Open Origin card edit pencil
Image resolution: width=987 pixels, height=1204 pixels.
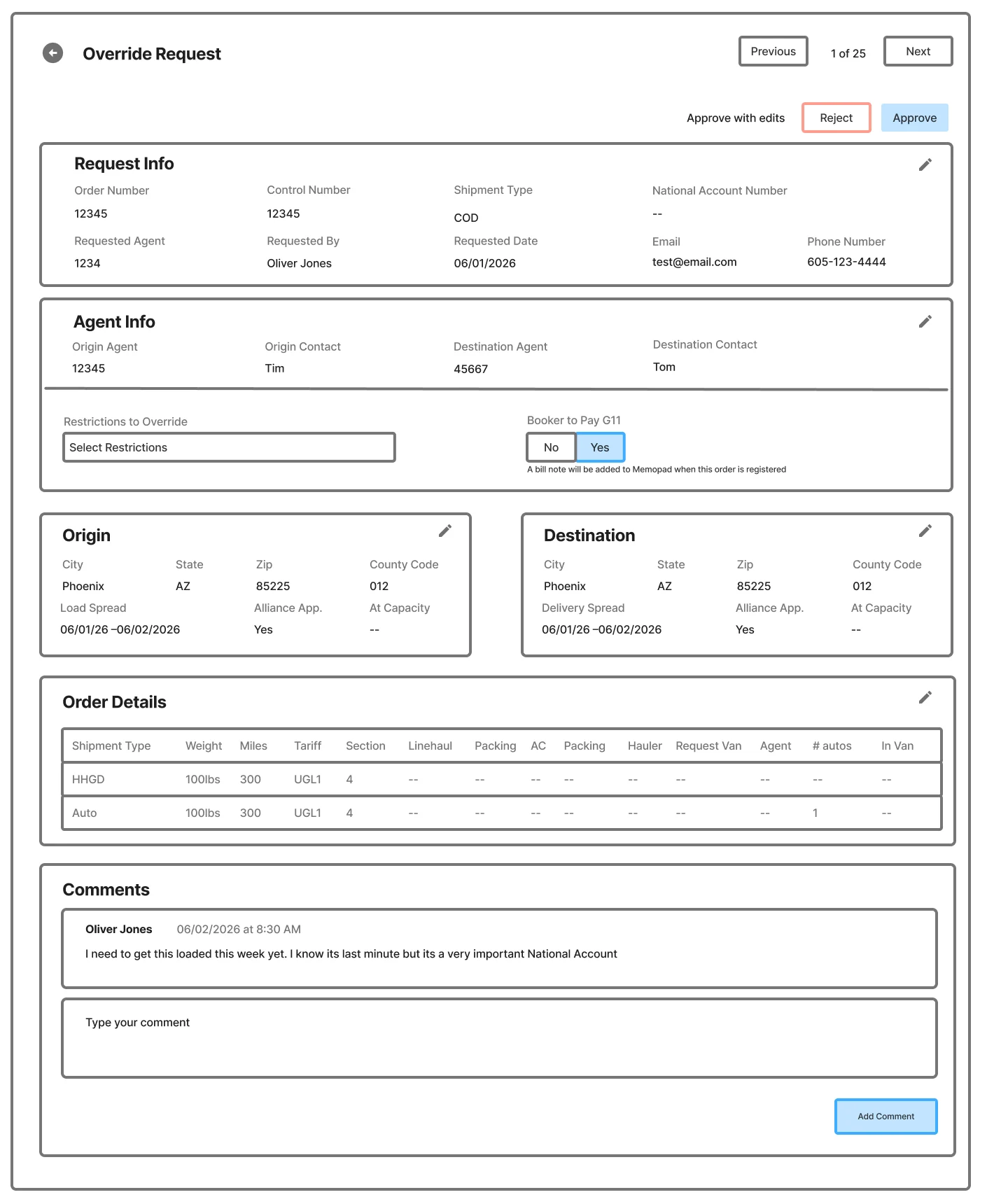point(445,531)
